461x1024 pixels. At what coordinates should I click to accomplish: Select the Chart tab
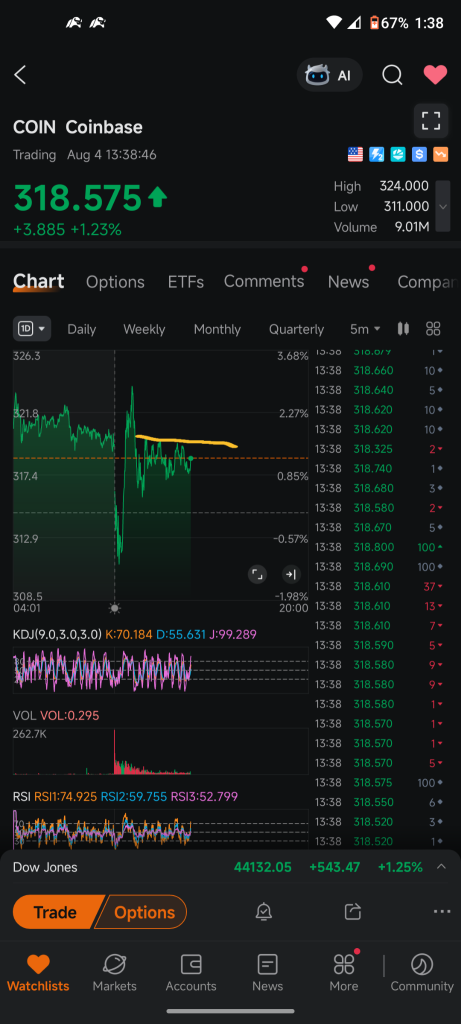[39, 281]
